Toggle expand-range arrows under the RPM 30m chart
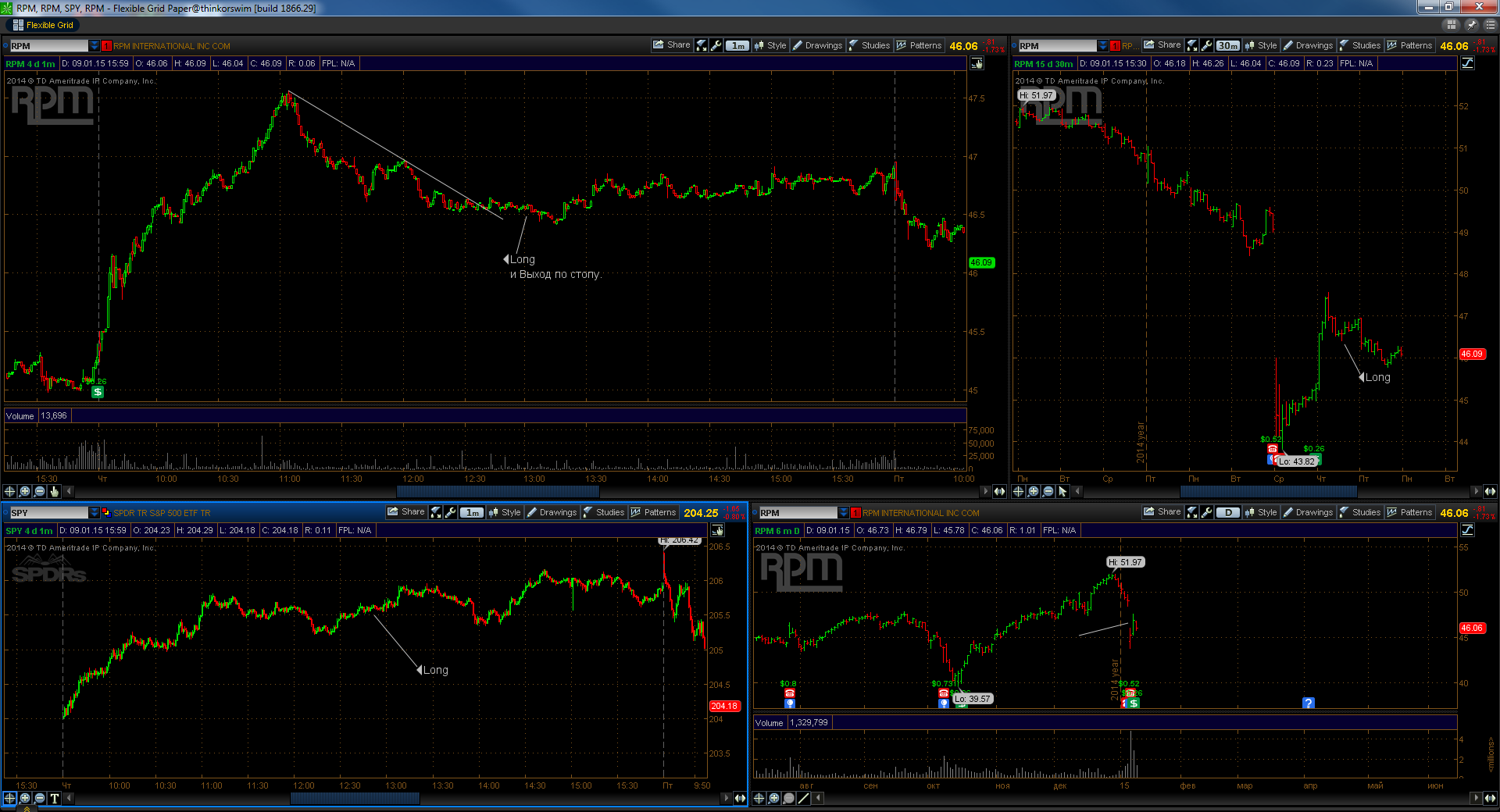This screenshot has width=1500, height=812. tap(1490, 491)
